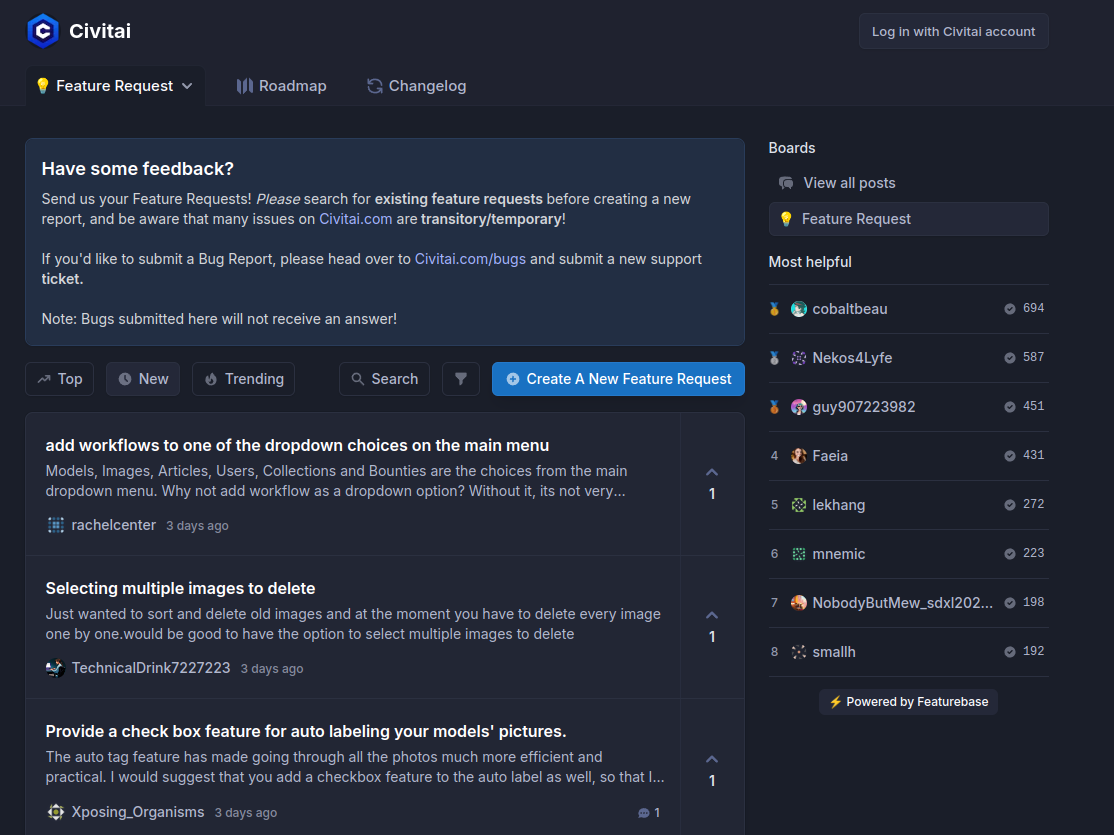Follow the Civitai.com/bugs link
This screenshot has width=1114, height=835.
click(x=470, y=259)
